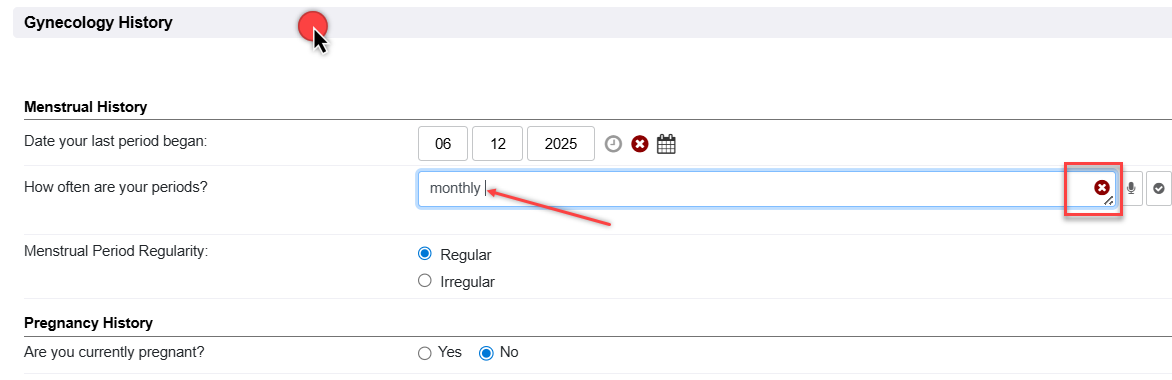The width and height of the screenshot is (1172, 380).
Task: Click the checkmark icon beside periods field
Action: pos(1159,189)
